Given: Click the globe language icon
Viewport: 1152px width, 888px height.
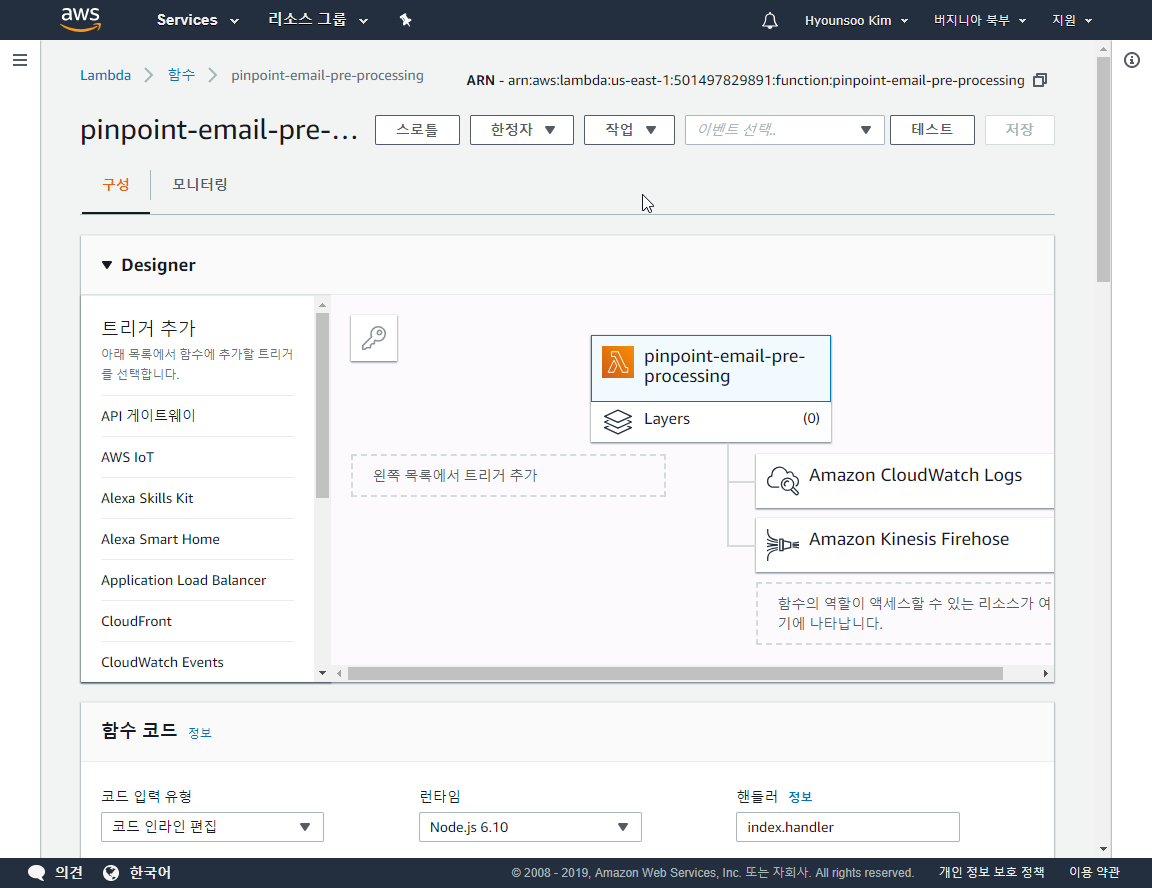Looking at the screenshot, I should coord(111,873).
